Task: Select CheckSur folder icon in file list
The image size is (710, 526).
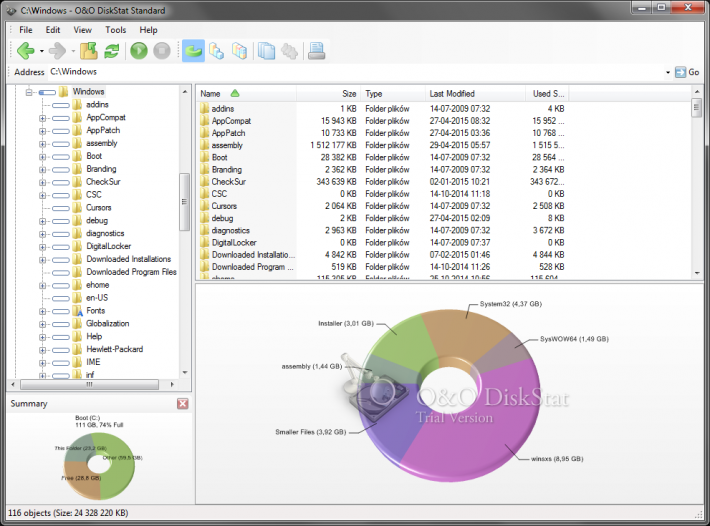Action: [x=204, y=182]
